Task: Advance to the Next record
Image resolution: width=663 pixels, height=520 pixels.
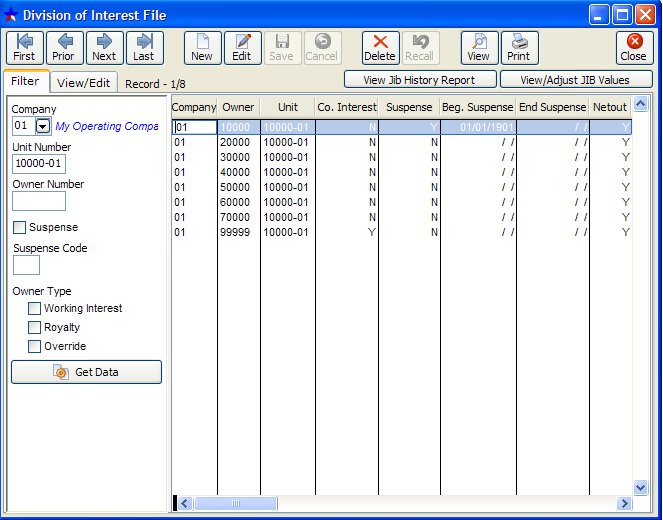Action: coord(104,47)
